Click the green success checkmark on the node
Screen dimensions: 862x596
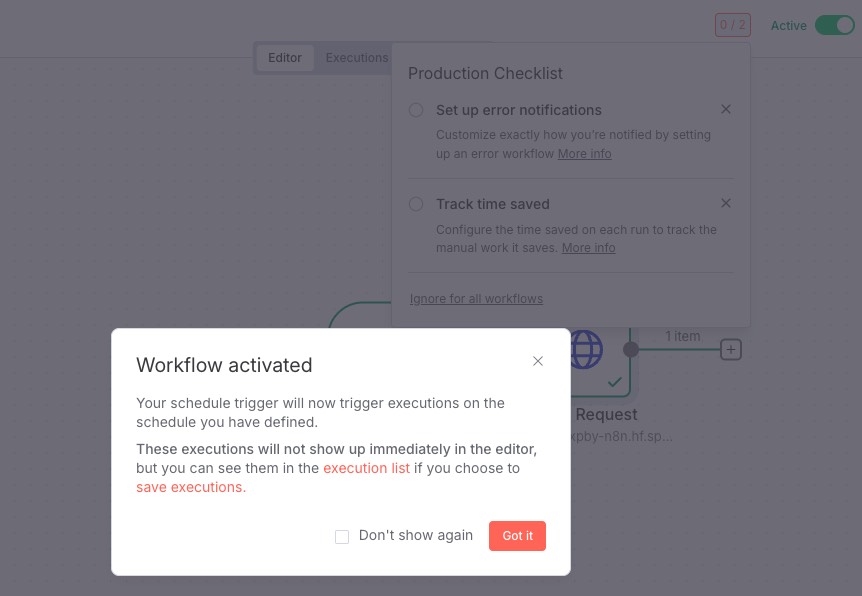point(614,382)
